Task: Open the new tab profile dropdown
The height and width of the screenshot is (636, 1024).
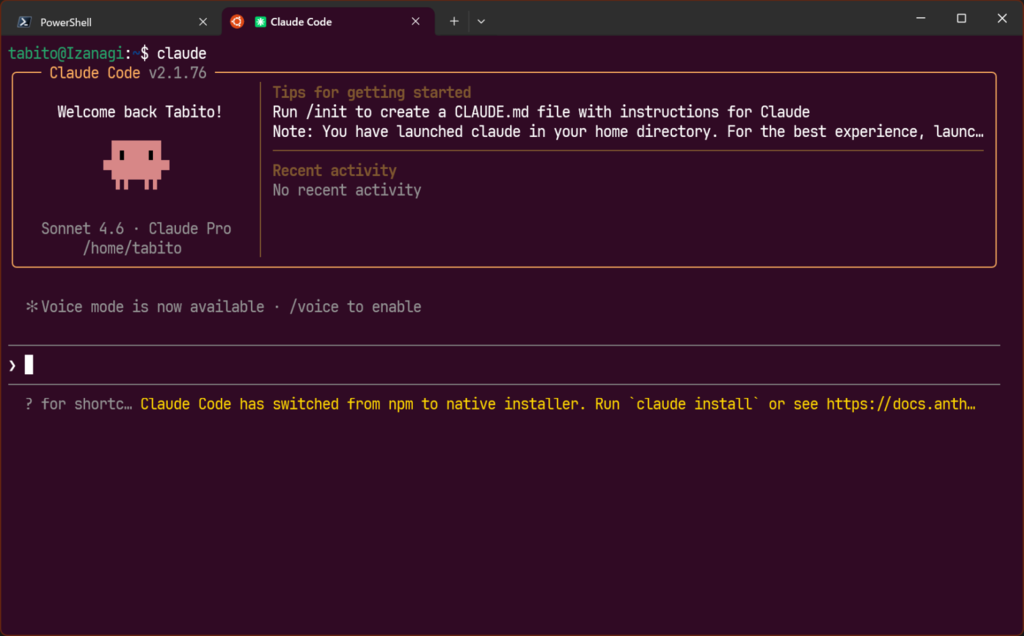Action: point(481,22)
